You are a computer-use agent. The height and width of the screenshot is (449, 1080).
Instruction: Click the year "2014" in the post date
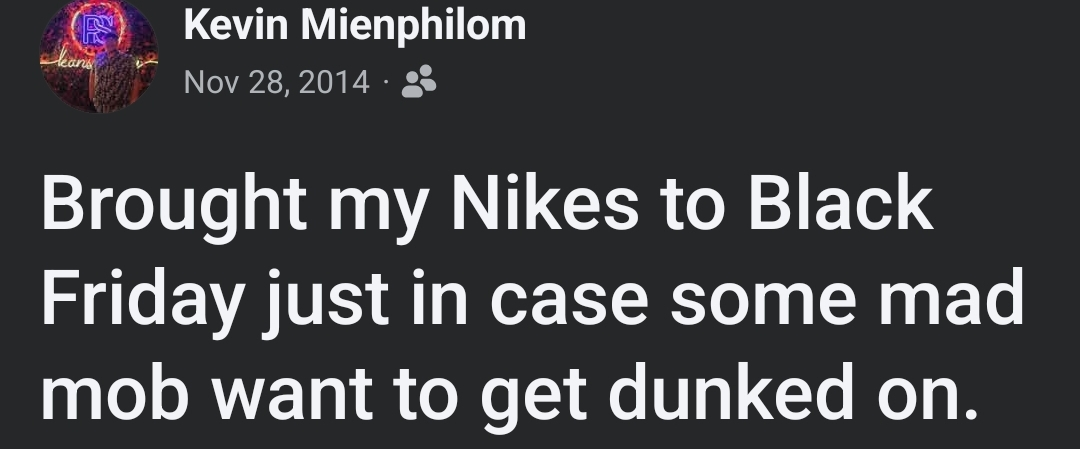[x=334, y=81]
